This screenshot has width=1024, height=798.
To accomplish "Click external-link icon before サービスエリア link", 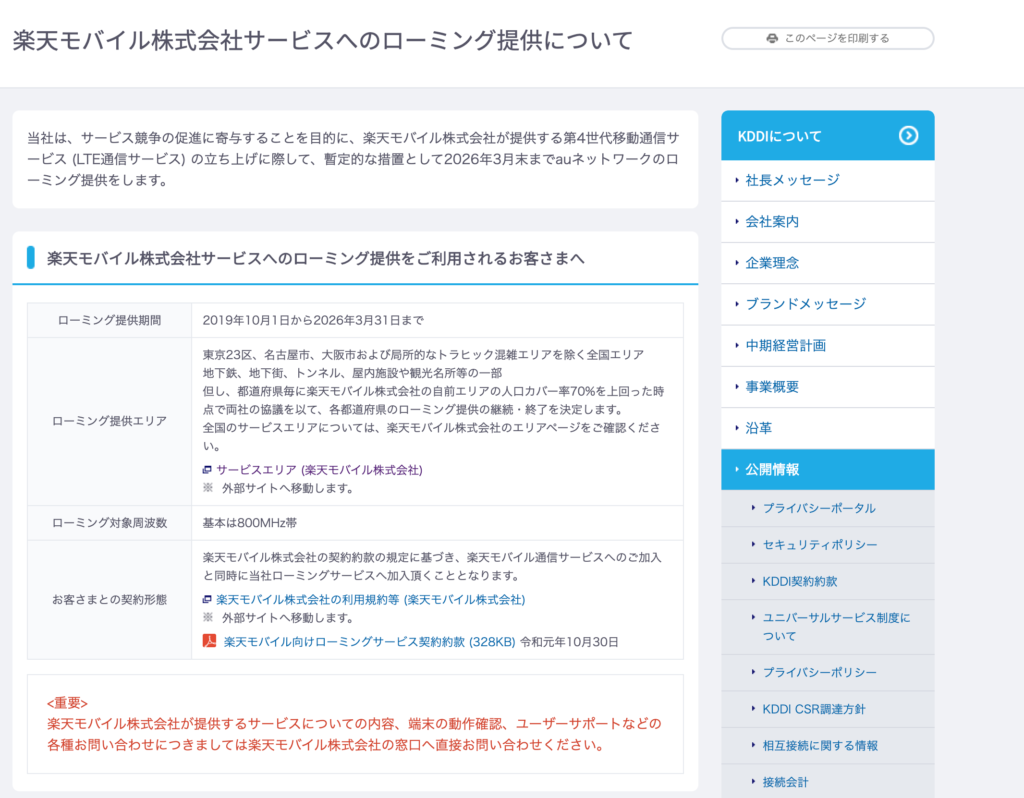I will coord(207,470).
